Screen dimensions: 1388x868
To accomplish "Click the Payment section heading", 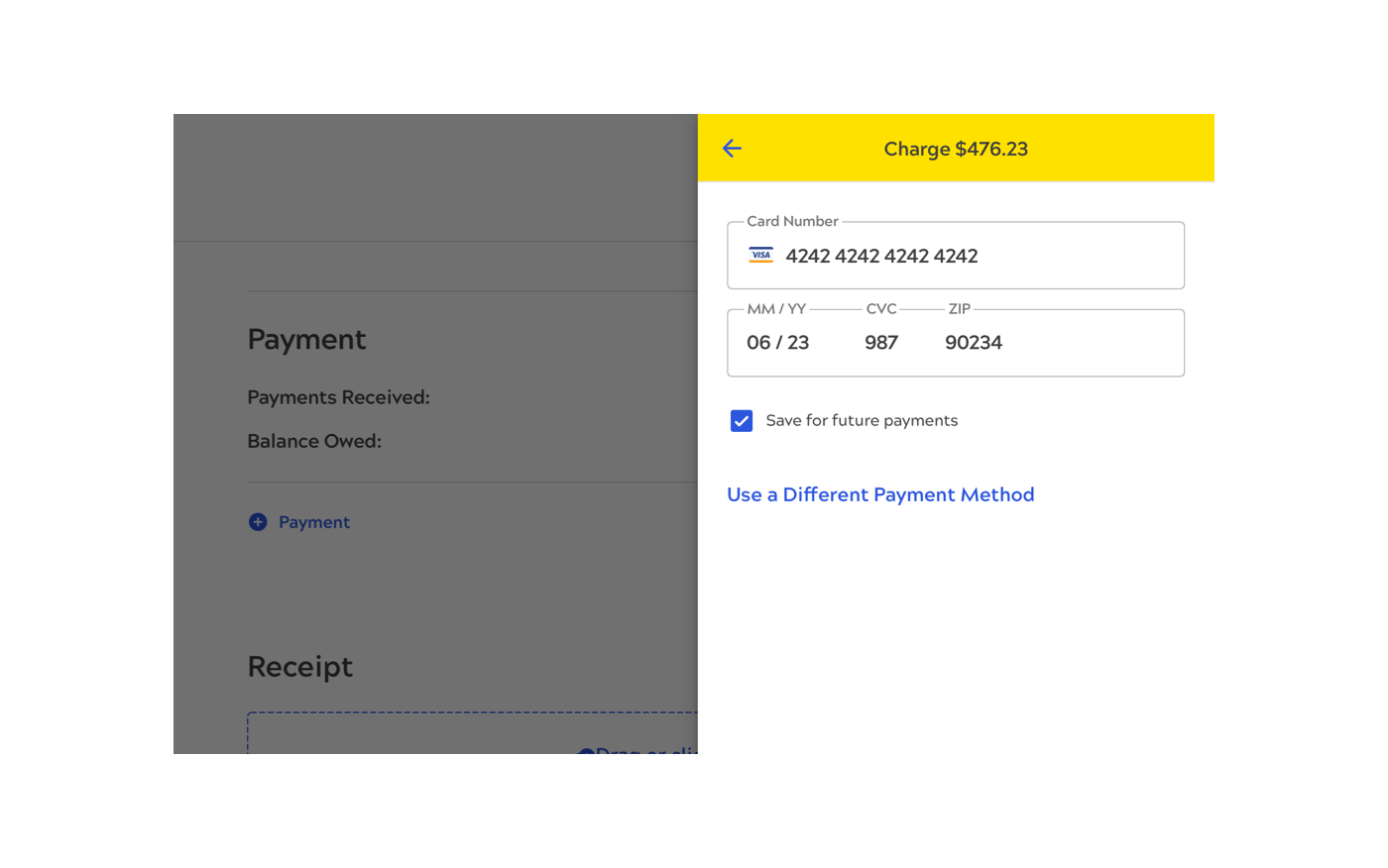I will [306, 340].
